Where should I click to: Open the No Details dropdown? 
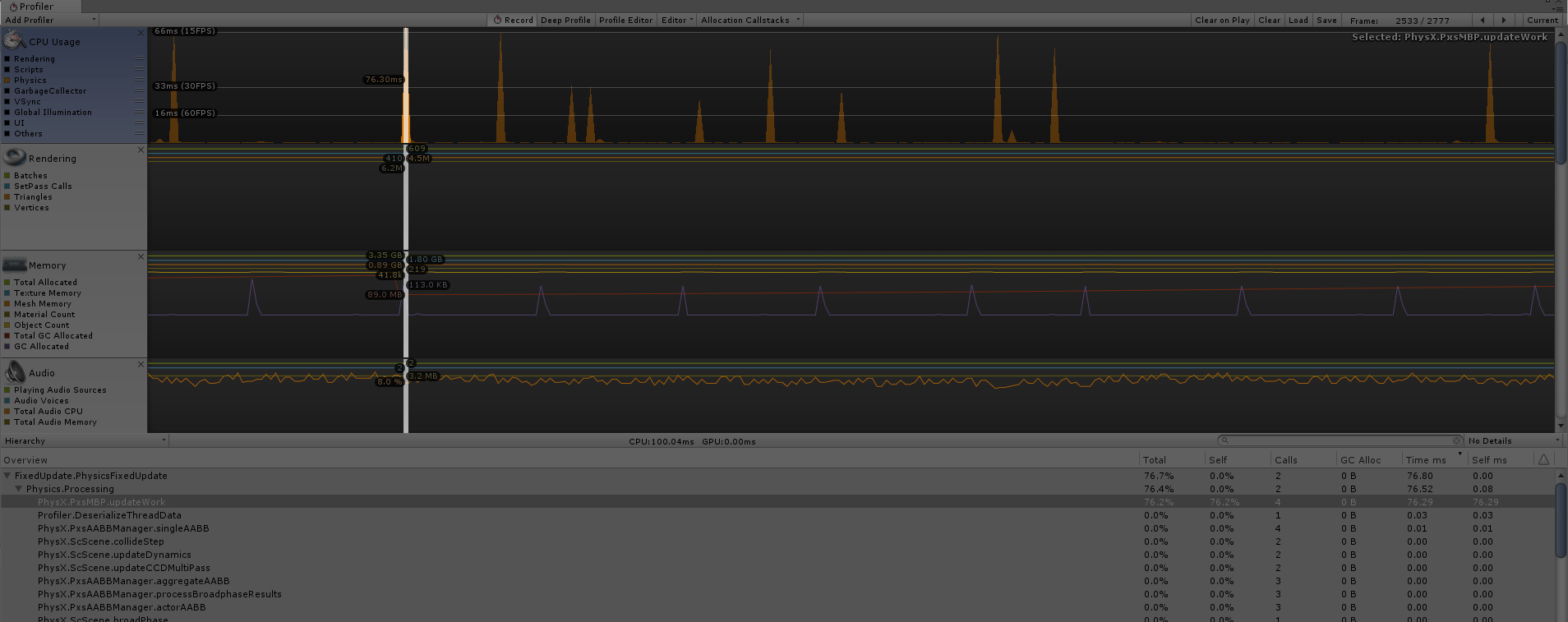click(1514, 440)
